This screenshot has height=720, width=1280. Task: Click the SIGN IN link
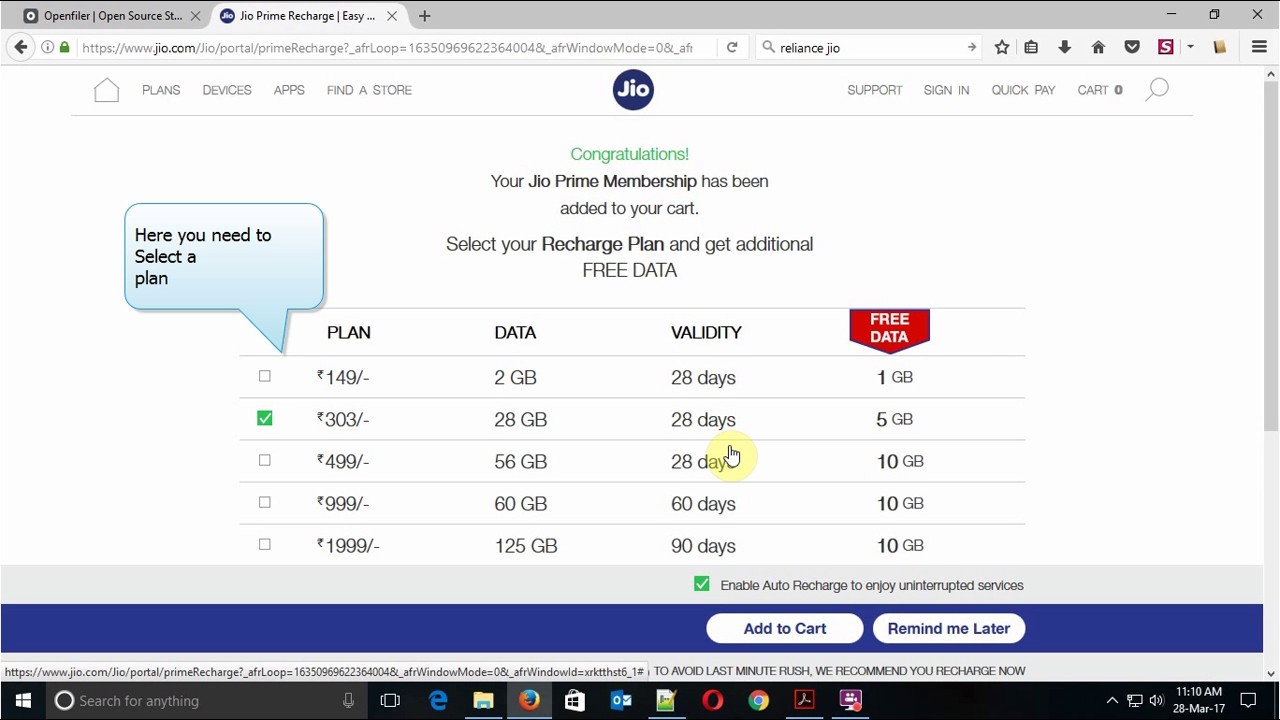point(946,90)
